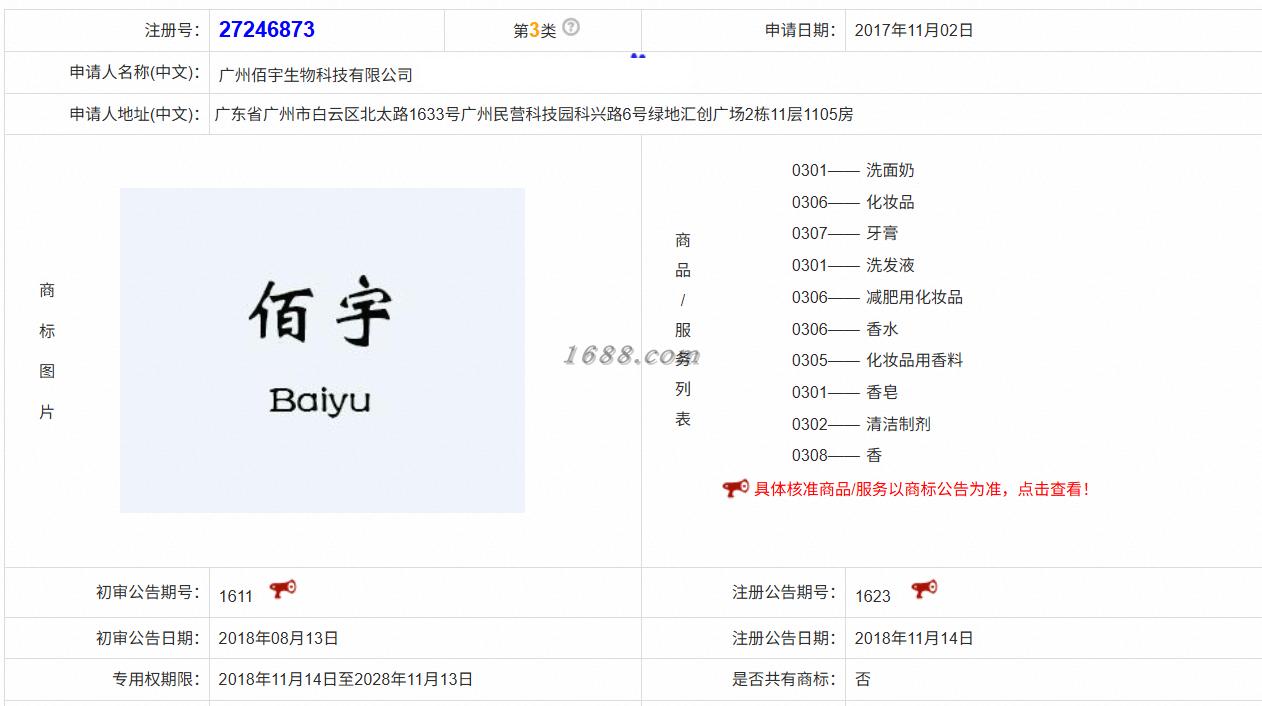Click the 佰宇 Baiyu trademark image
This screenshot has width=1262, height=706.
coord(322,350)
